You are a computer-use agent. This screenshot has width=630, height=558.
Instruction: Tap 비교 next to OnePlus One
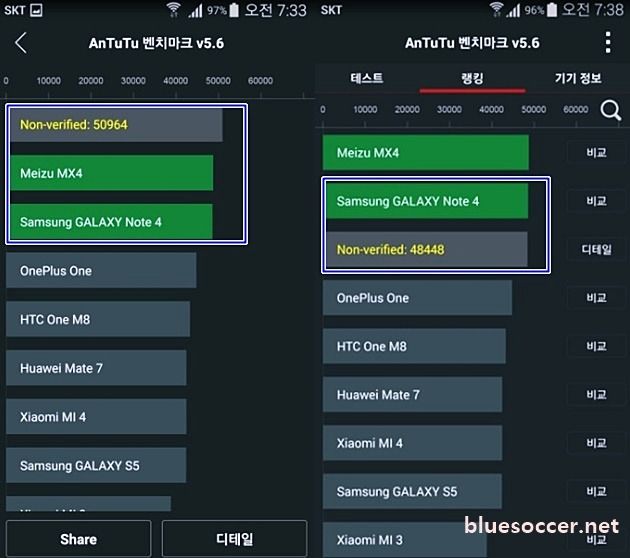(x=596, y=298)
